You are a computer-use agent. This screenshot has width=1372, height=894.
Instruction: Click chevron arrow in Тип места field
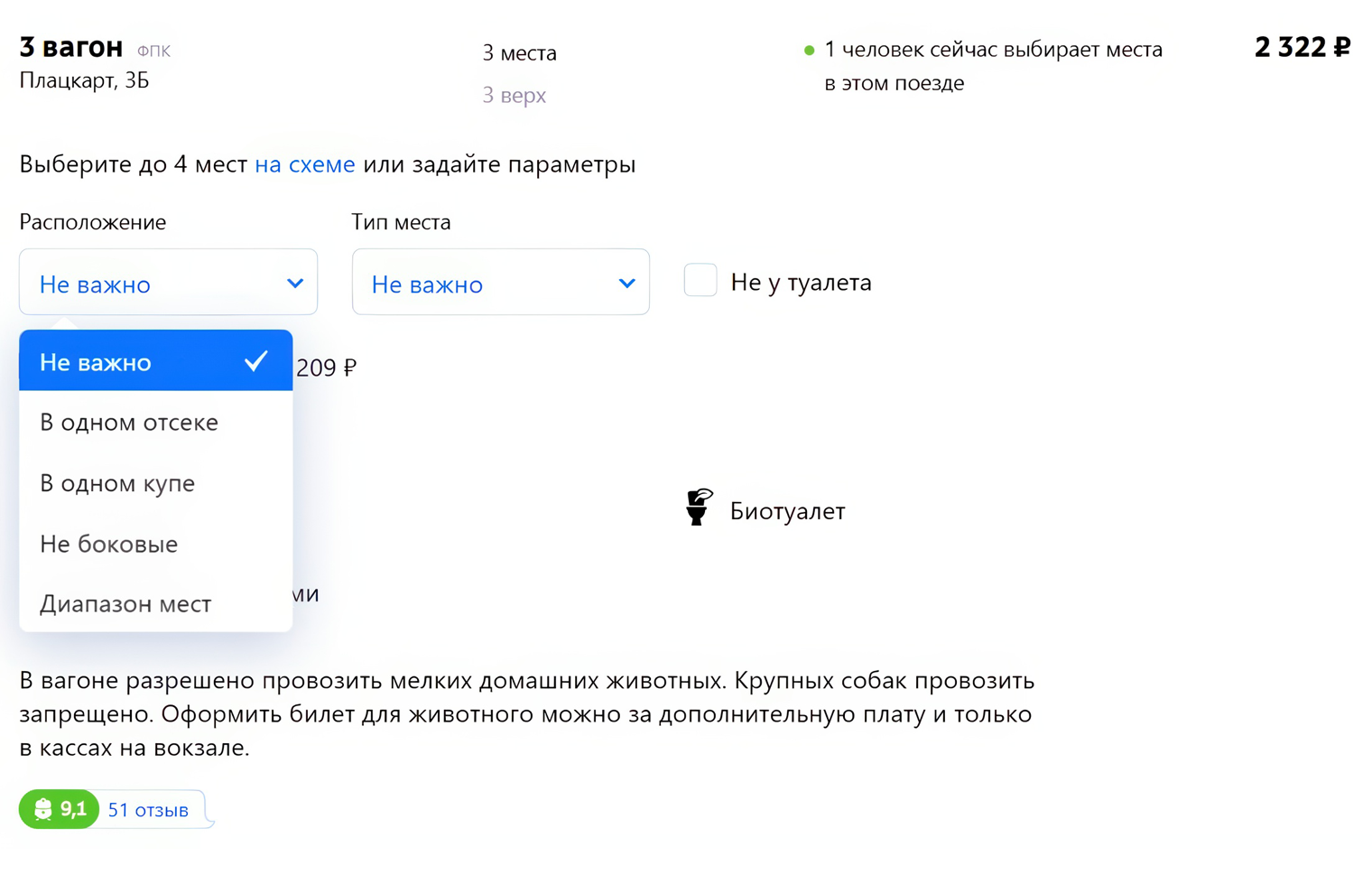(x=627, y=284)
